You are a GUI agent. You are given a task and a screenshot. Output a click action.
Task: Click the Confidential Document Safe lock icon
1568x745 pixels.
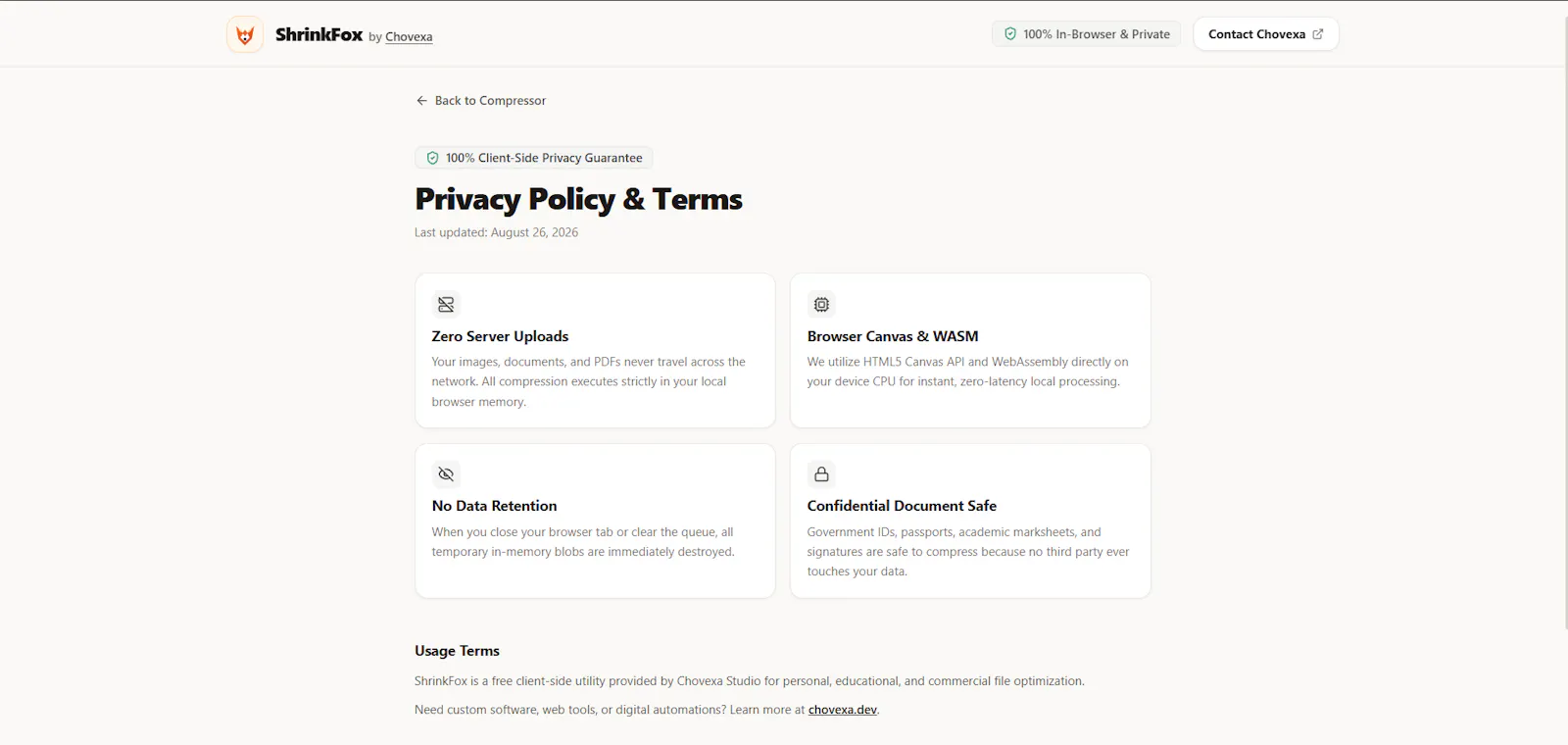pos(821,474)
